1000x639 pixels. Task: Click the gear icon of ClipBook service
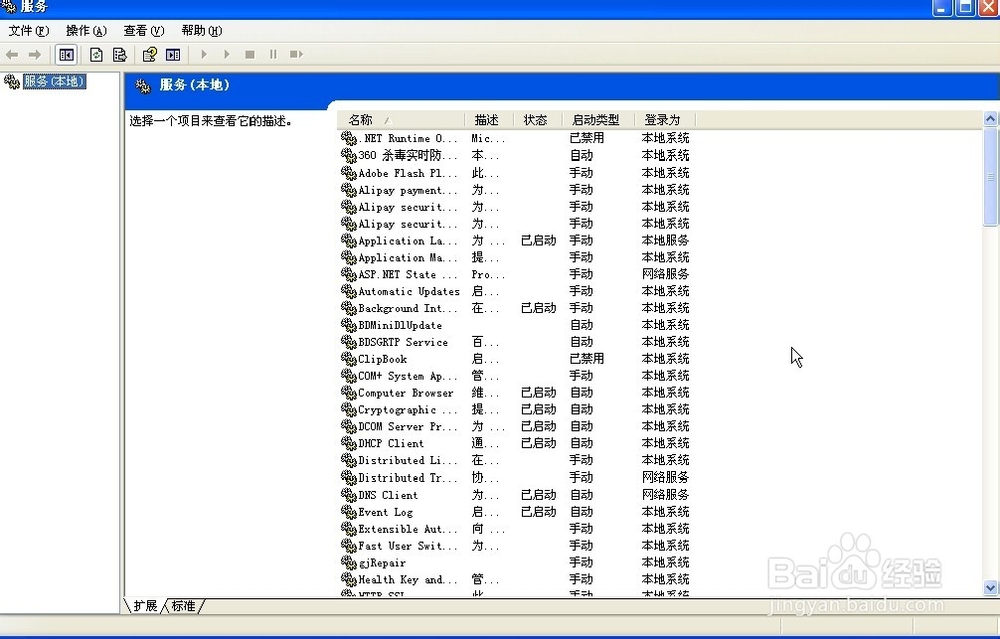[x=349, y=358]
